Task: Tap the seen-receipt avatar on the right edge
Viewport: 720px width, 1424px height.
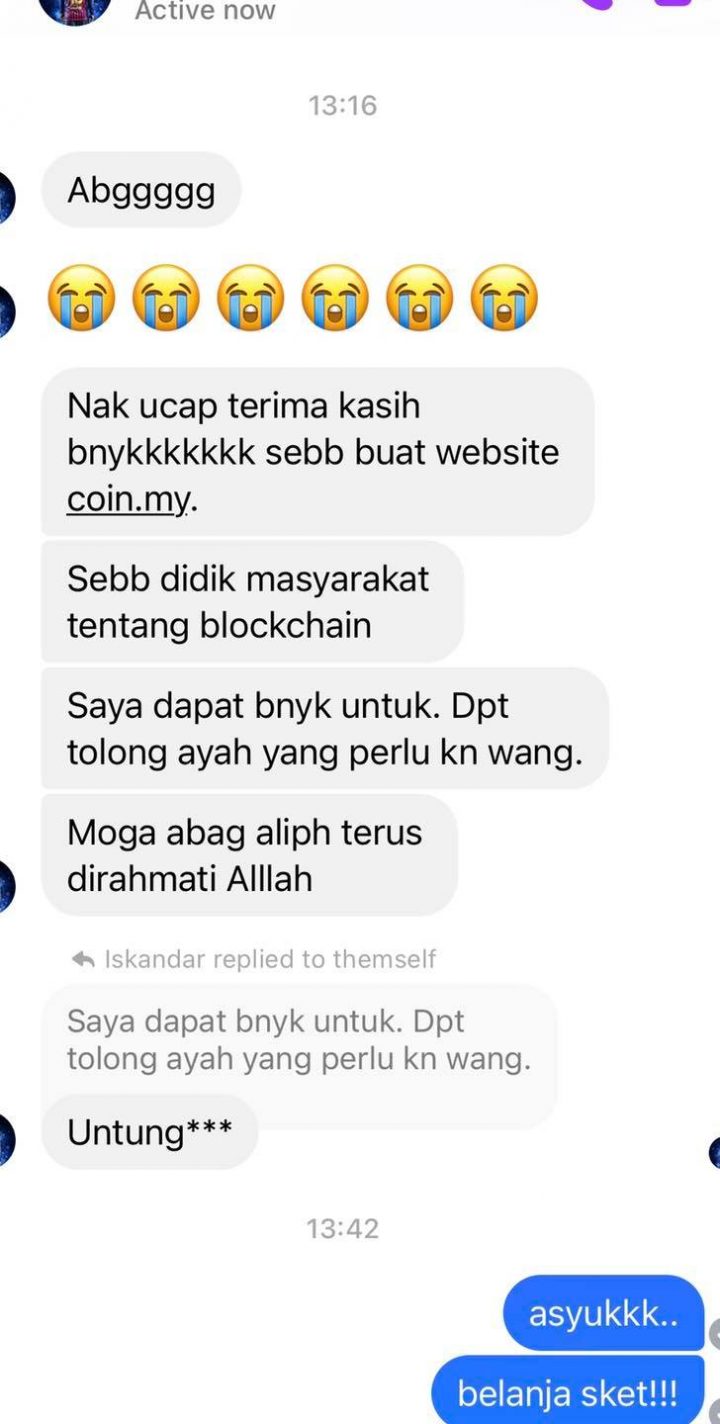Action: click(x=714, y=1153)
